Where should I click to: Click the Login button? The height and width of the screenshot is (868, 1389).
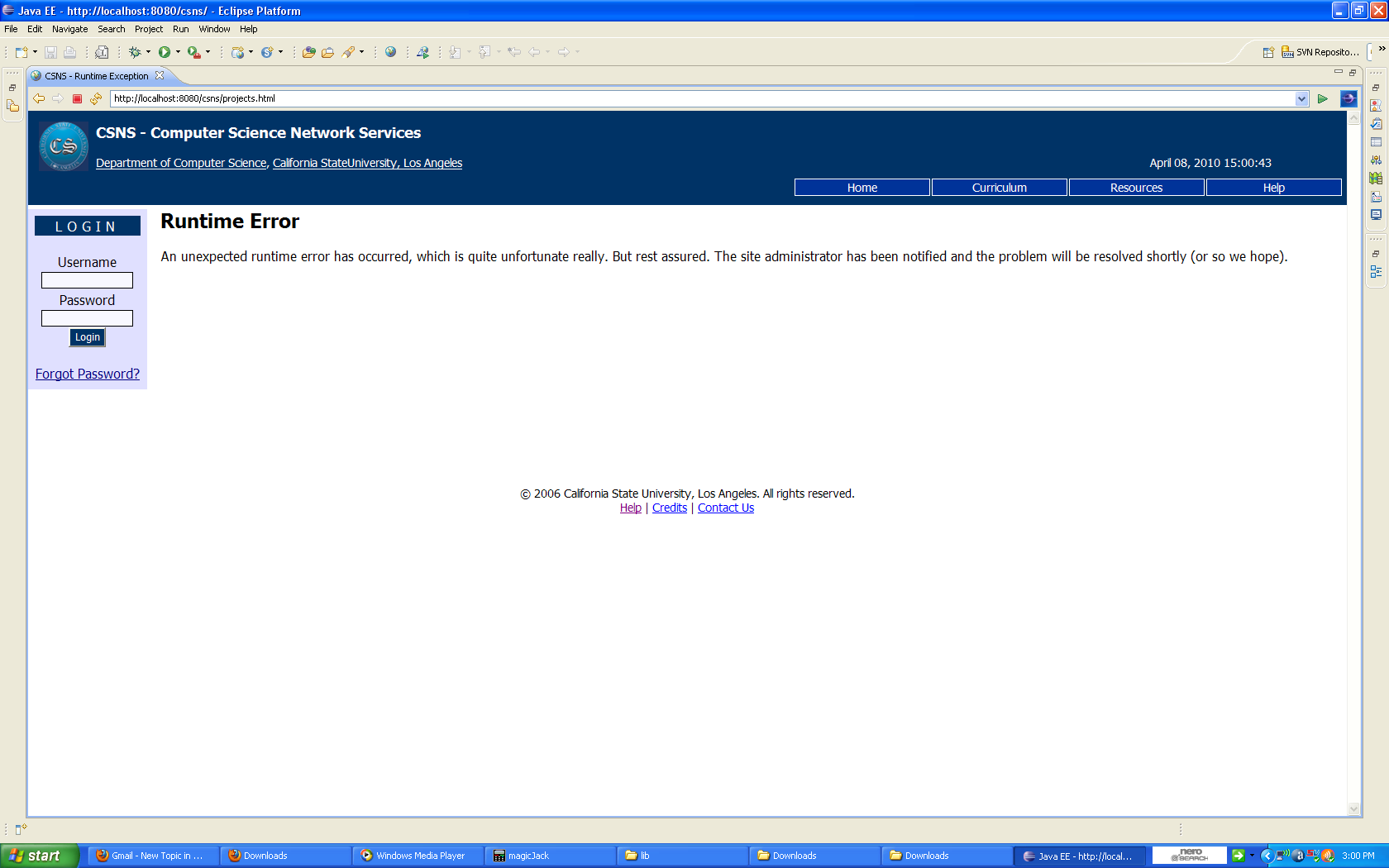click(87, 337)
